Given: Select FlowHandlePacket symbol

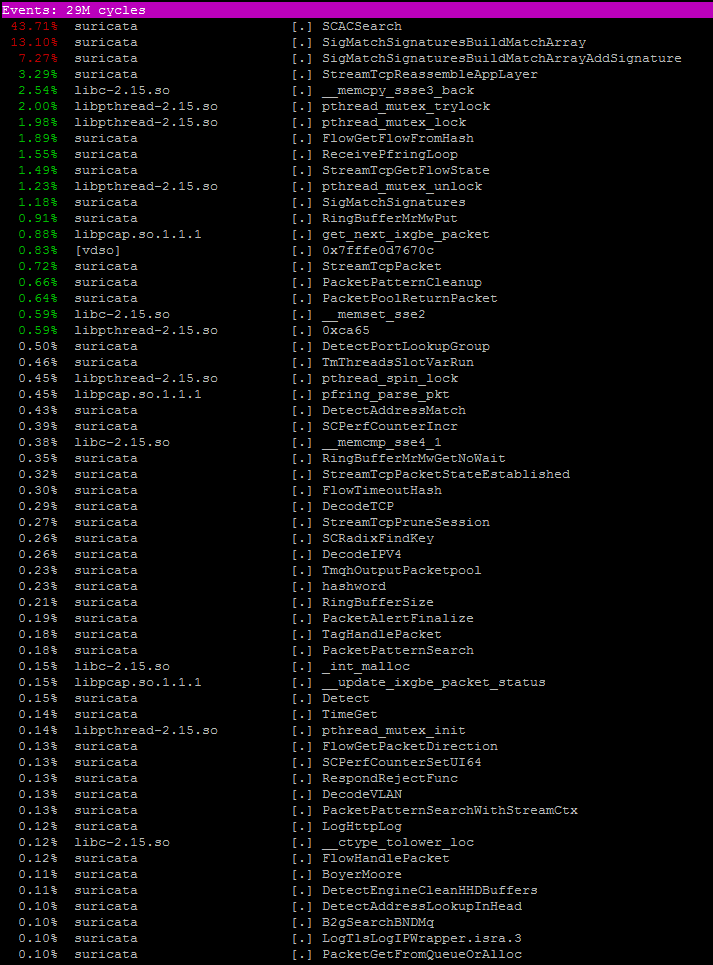Looking at the screenshot, I should point(386,859).
